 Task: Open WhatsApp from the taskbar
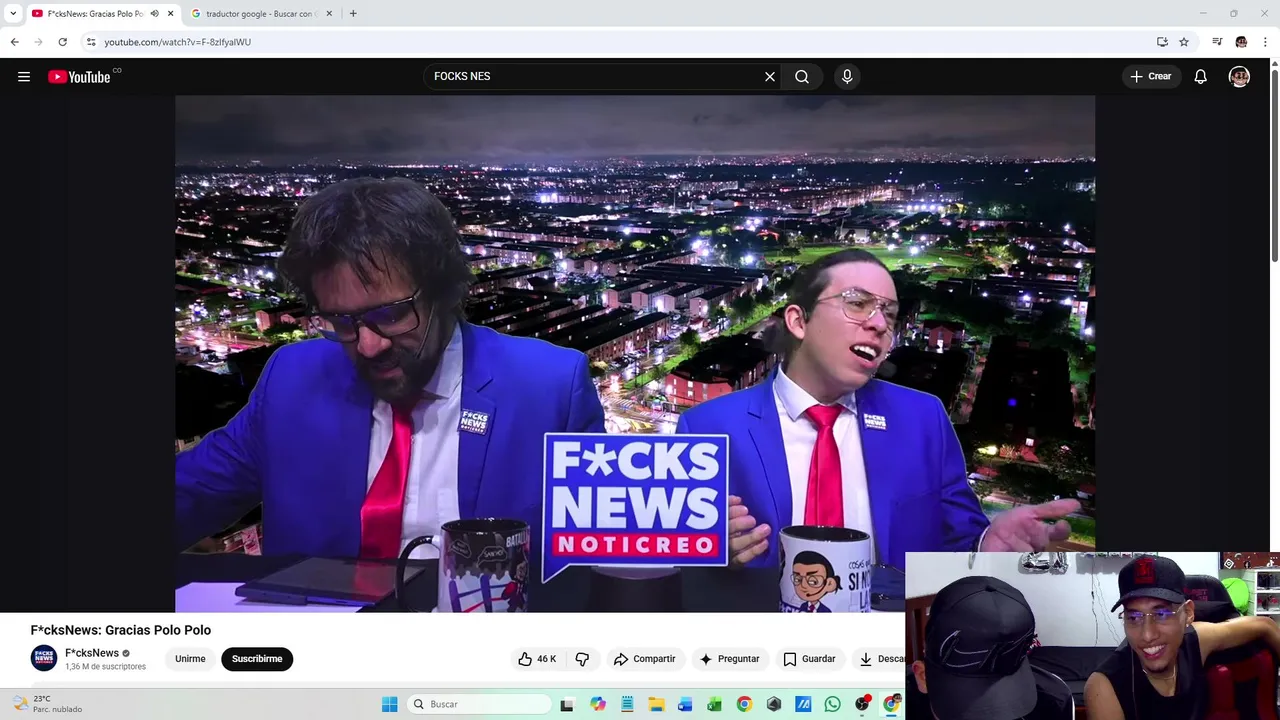832,704
